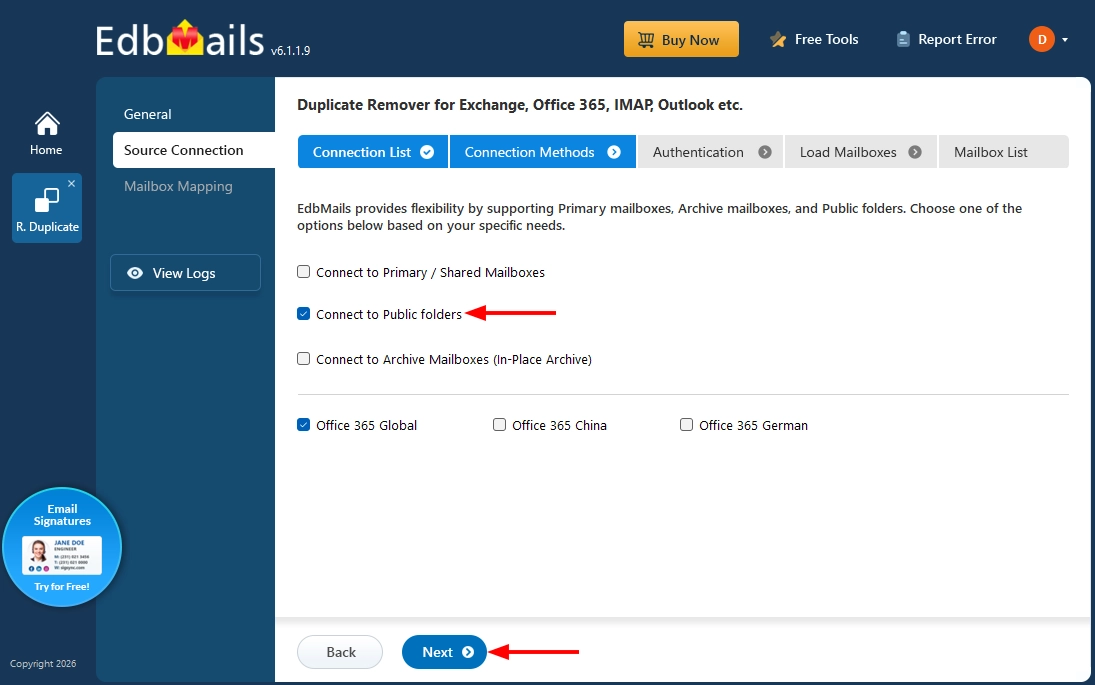Click the eye icon in View Logs
This screenshot has height=685, width=1095.
point(135,273)
